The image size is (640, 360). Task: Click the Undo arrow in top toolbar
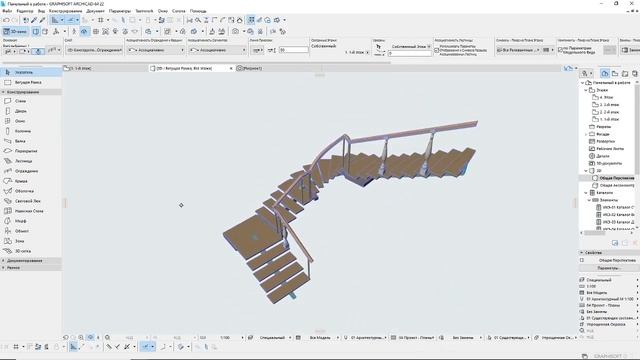point(6,20)
